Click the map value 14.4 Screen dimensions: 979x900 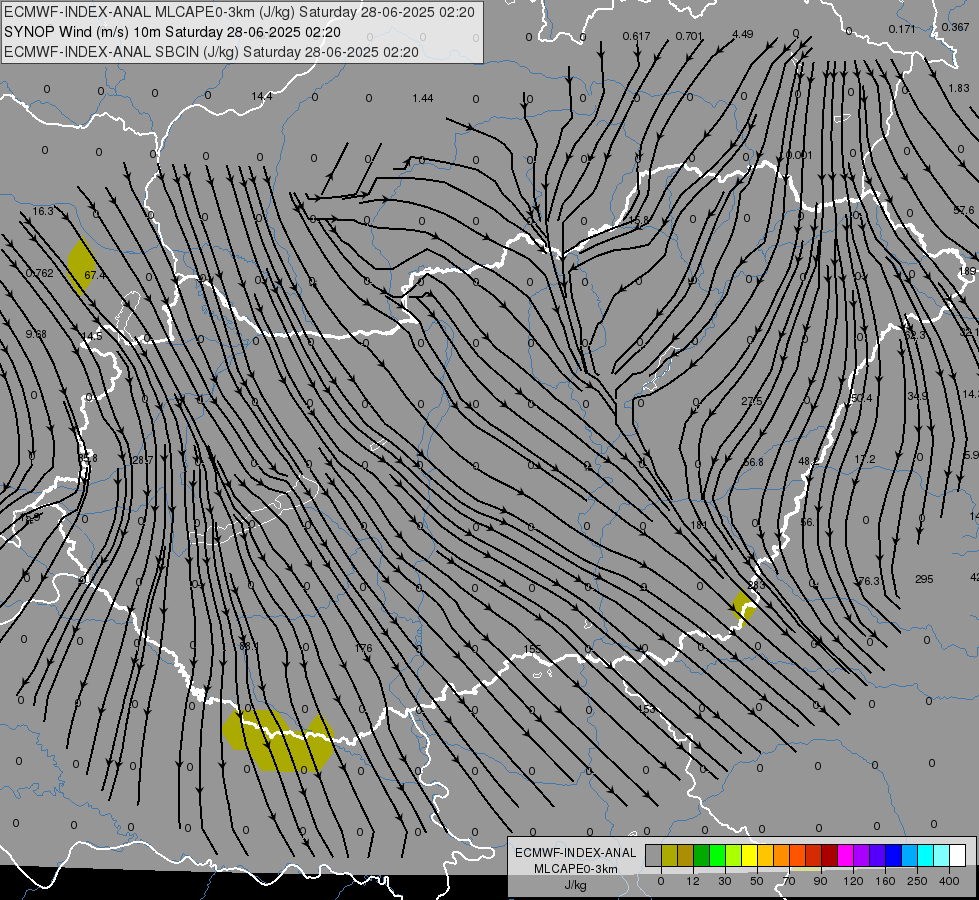[x=262, y=97]
